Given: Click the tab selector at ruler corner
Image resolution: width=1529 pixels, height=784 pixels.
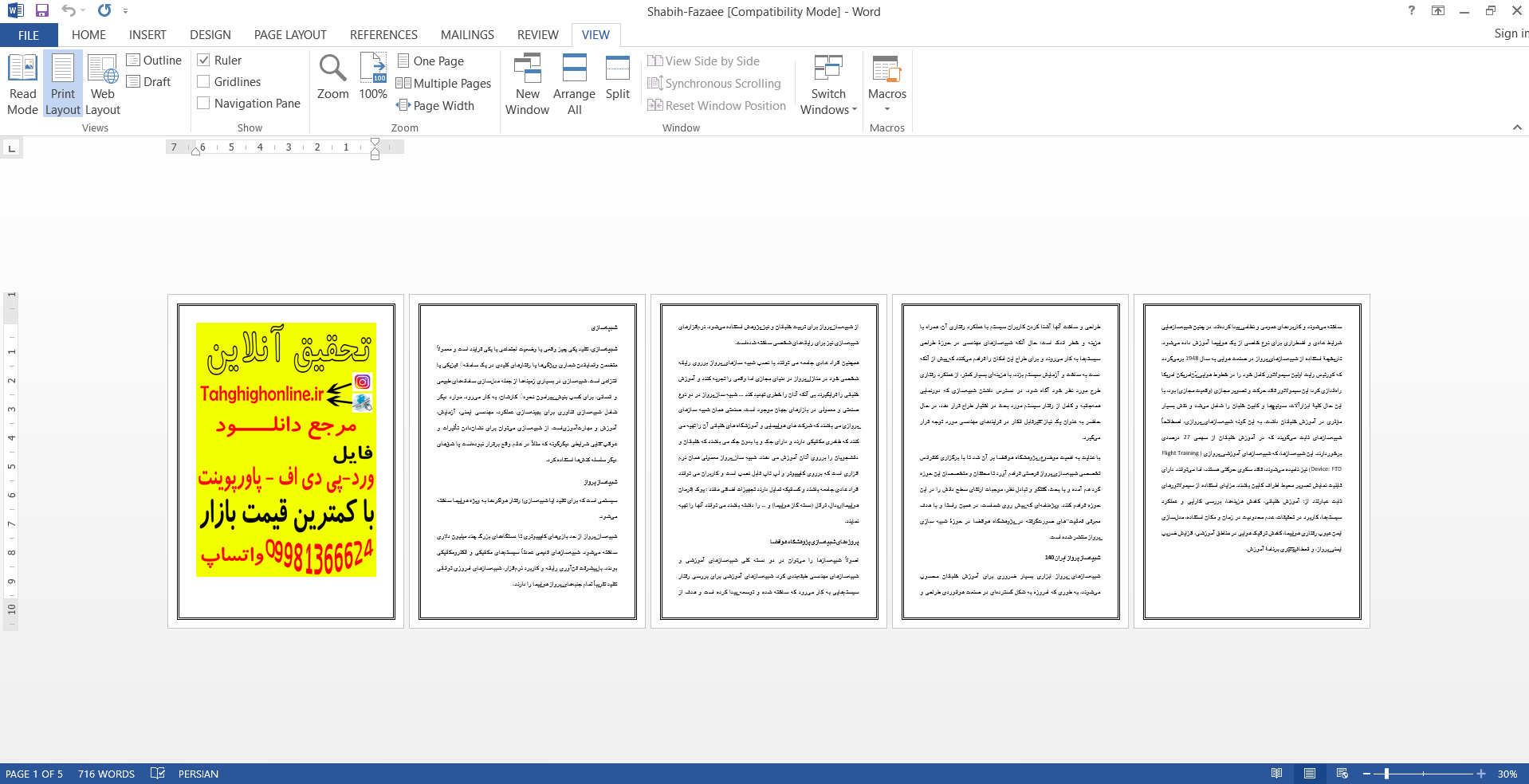Looking at the screenshot, I should [x=11, y=148].
